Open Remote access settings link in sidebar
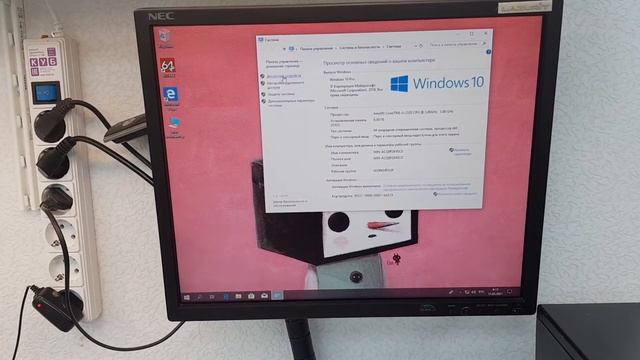640x360 pixels. [x=285, y=85]
